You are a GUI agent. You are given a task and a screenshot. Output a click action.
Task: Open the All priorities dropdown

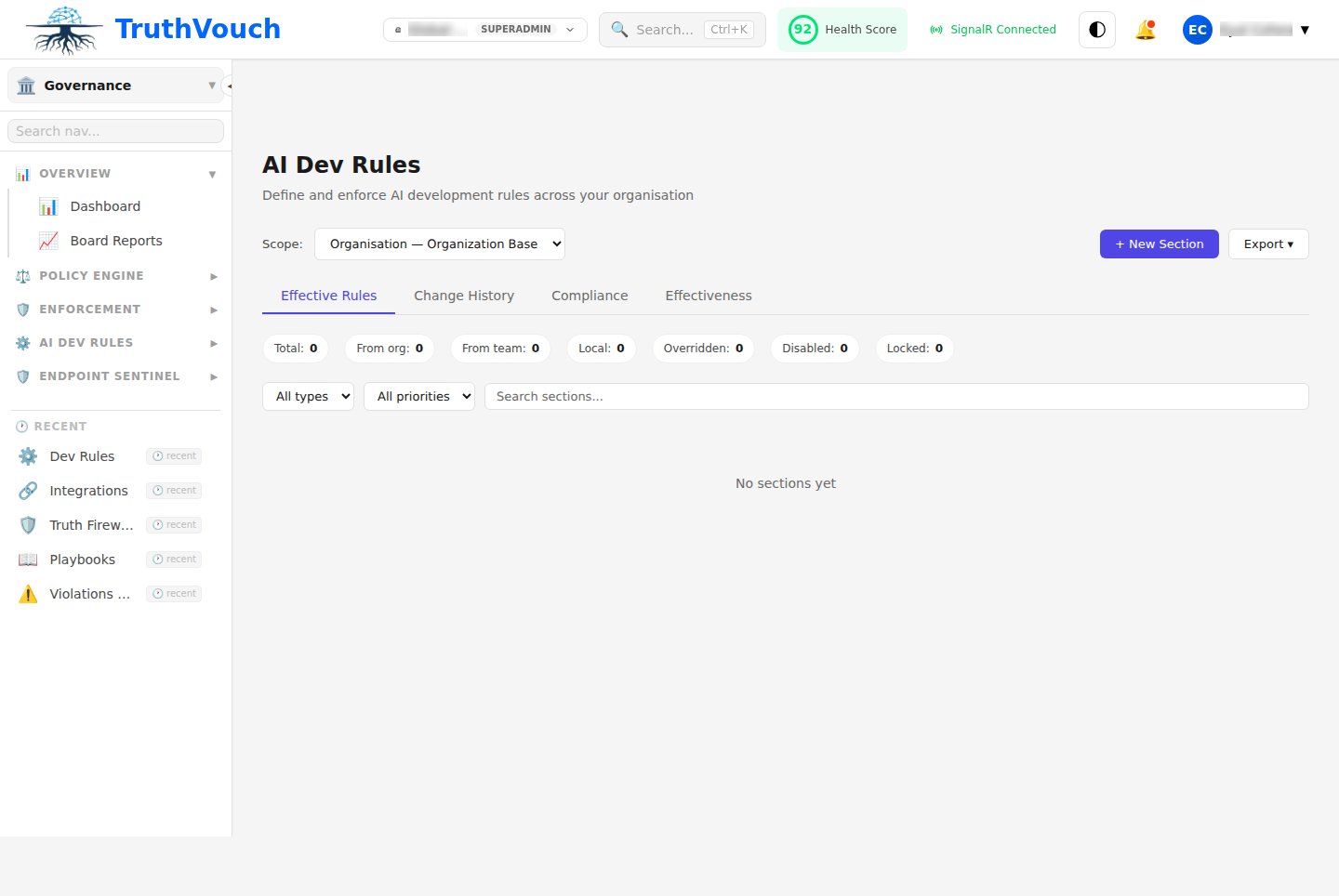418,396
